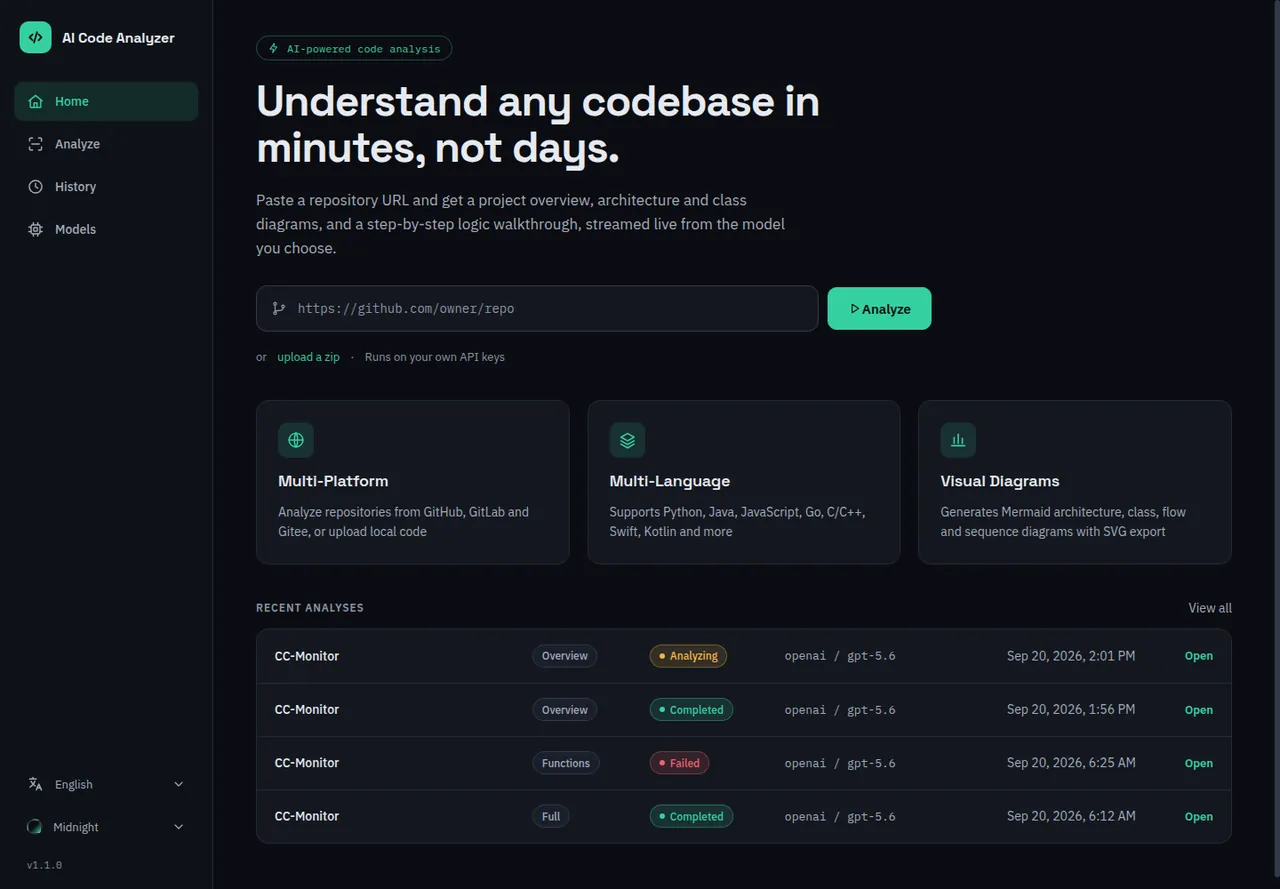Click the lightning bolt icon in top badge
The image size is (1280, 889).
(274, 48)
